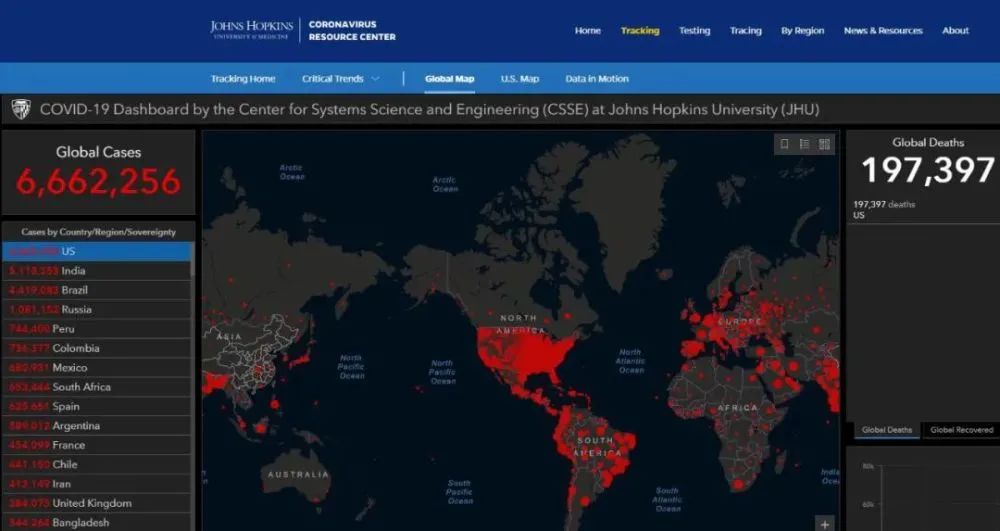Open the basemap gallery grid icon
Image resolution: width=1000 pixels, height=531 pixels.
[824, 144]
